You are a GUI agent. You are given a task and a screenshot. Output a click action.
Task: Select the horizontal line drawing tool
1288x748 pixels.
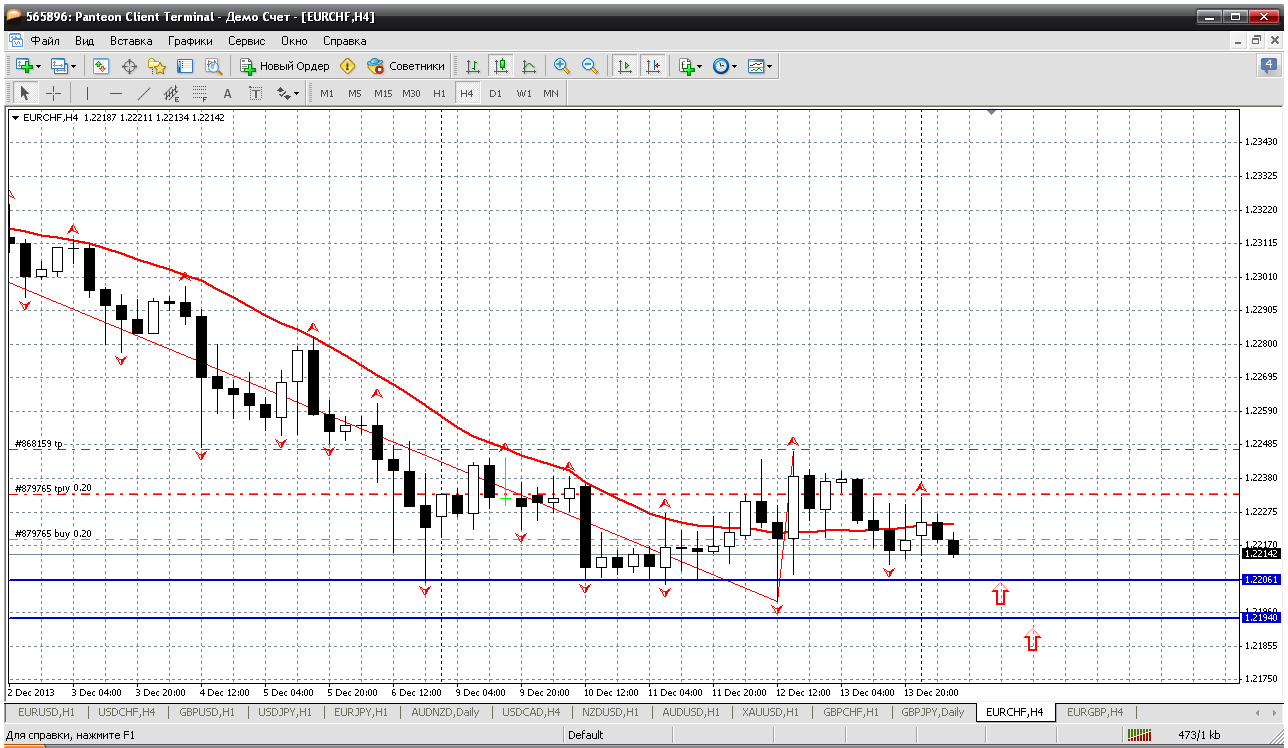coord(116,93)
